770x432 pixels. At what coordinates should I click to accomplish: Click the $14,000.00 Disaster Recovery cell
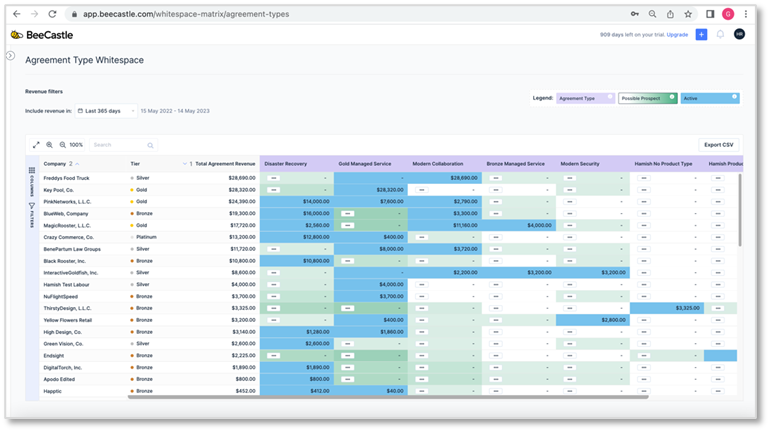[x=297, y=202]
